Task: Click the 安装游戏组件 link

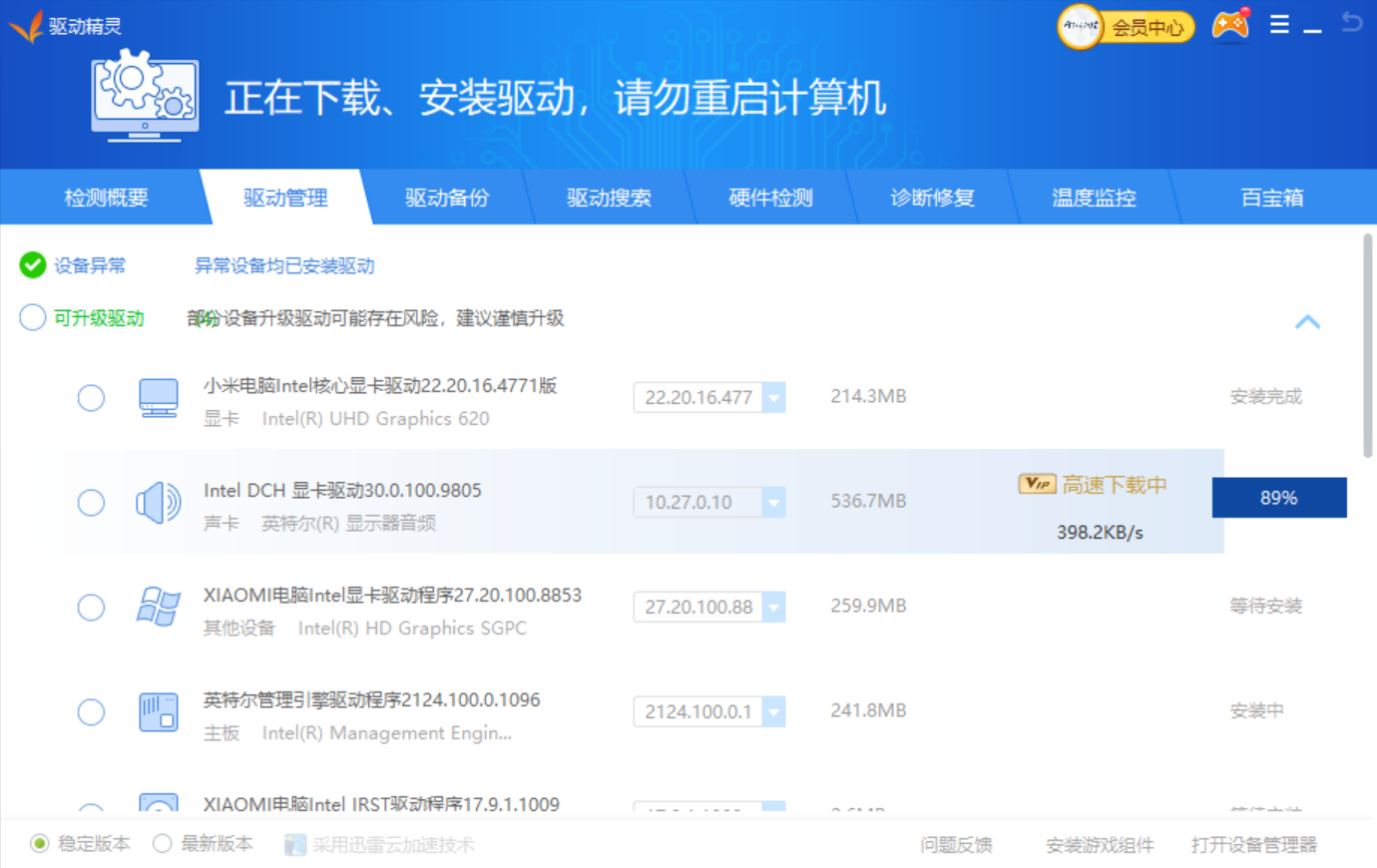Action: tap(1100, 845)
